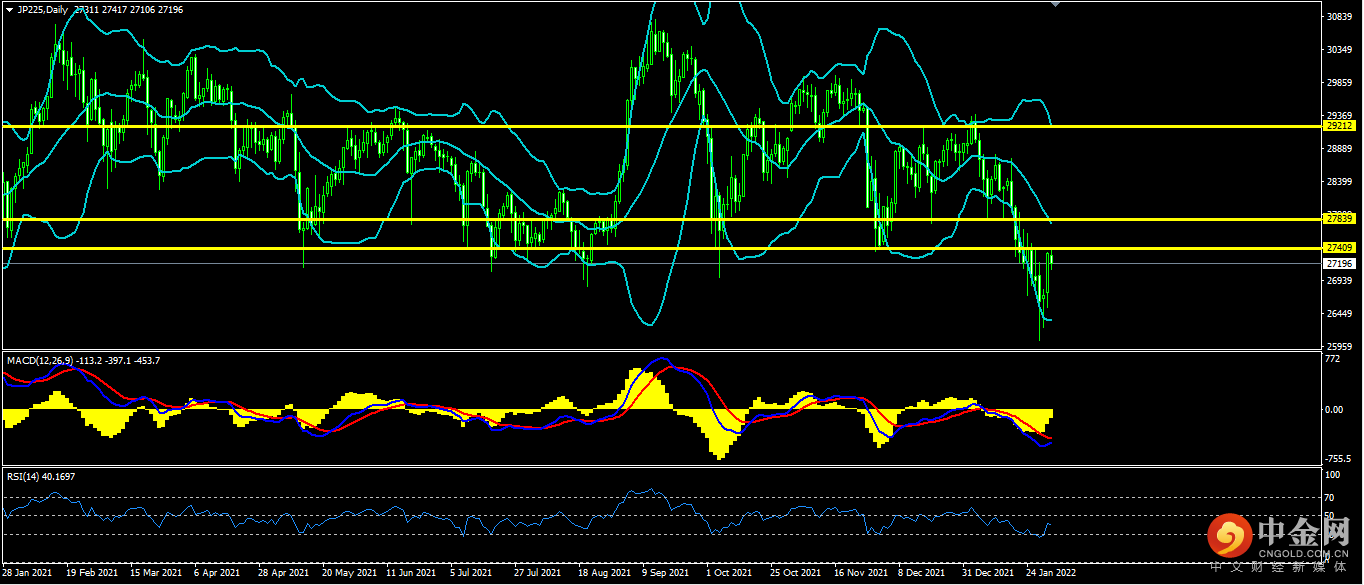The width and height of the screenshot is (1364, 585).
Task: Click the 16 Nov 2021 date label
Action: pyautogui.click(x=860, y=573)
